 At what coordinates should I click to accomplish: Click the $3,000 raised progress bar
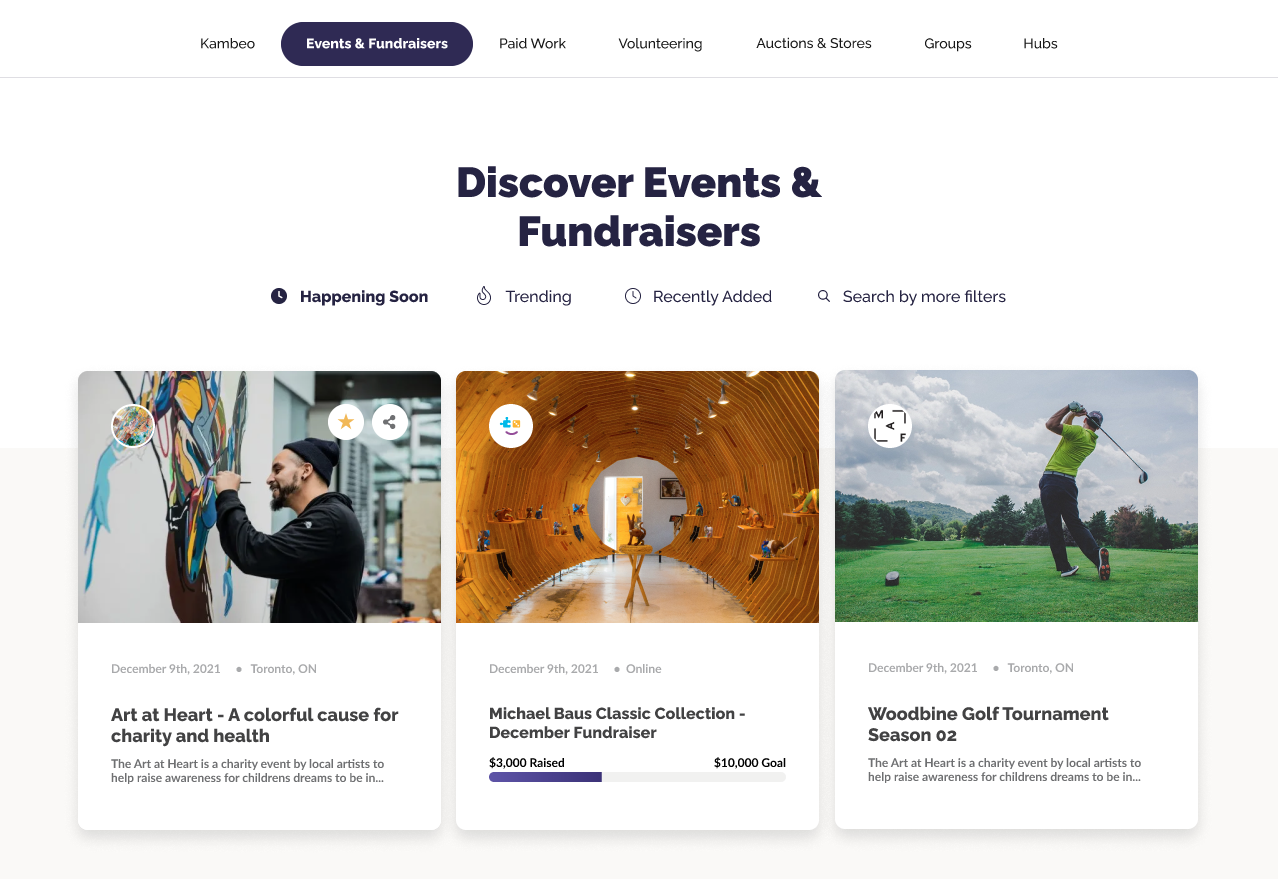pos(637,777)
